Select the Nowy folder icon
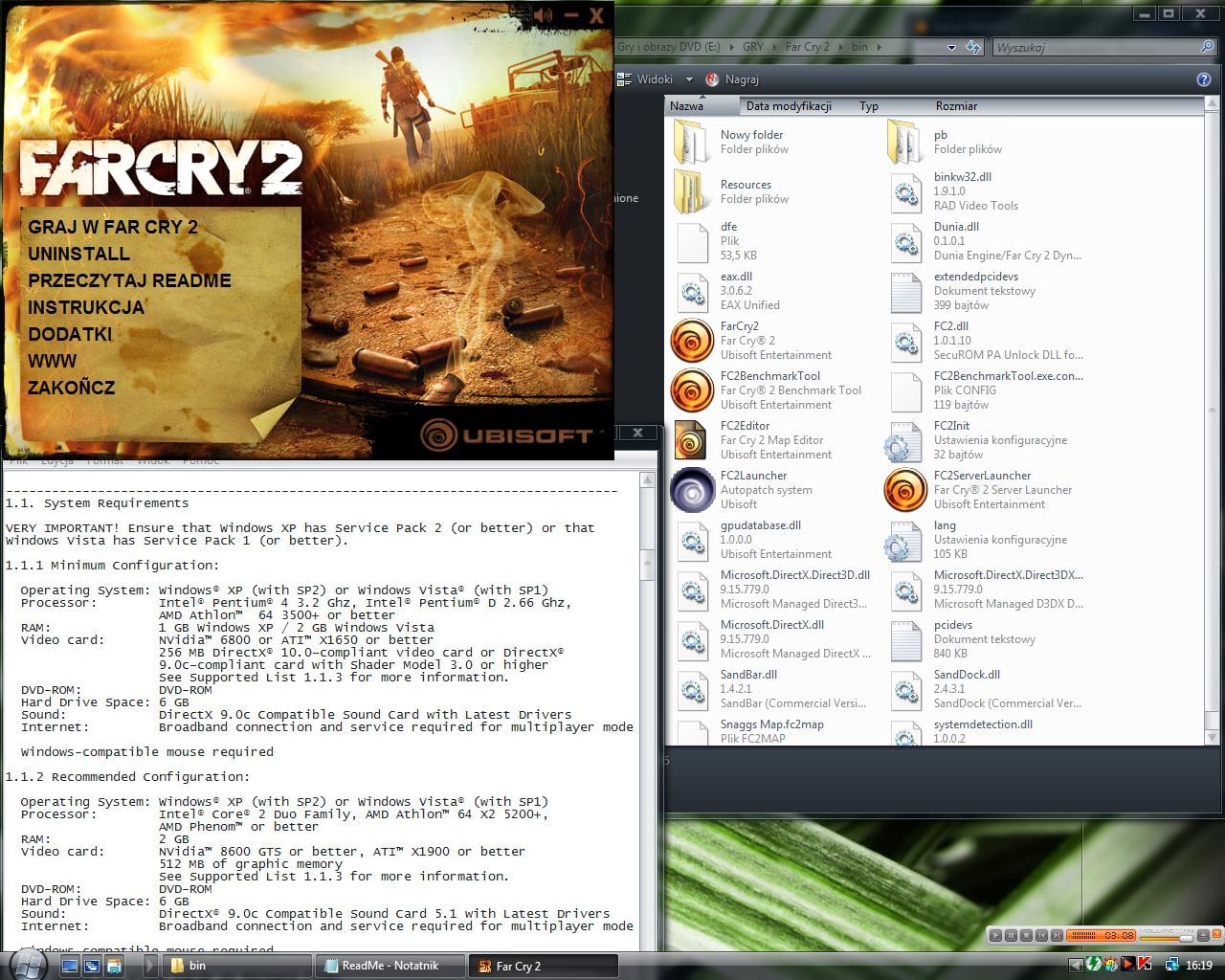Image resolution: width=1225 pixels, height=980 pixels. [692, 142]
